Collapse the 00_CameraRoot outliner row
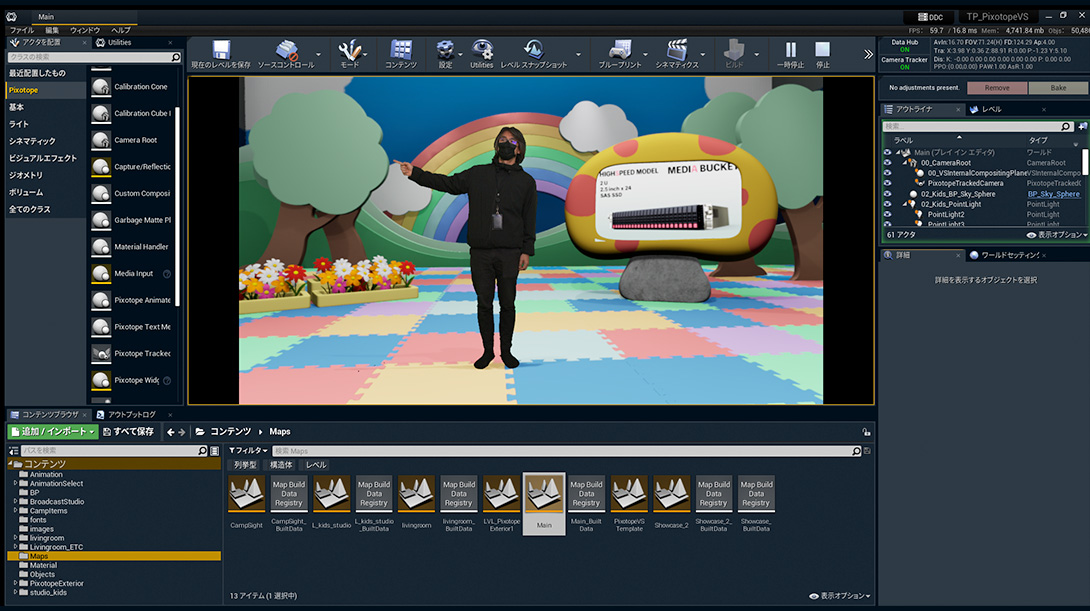 905,163
